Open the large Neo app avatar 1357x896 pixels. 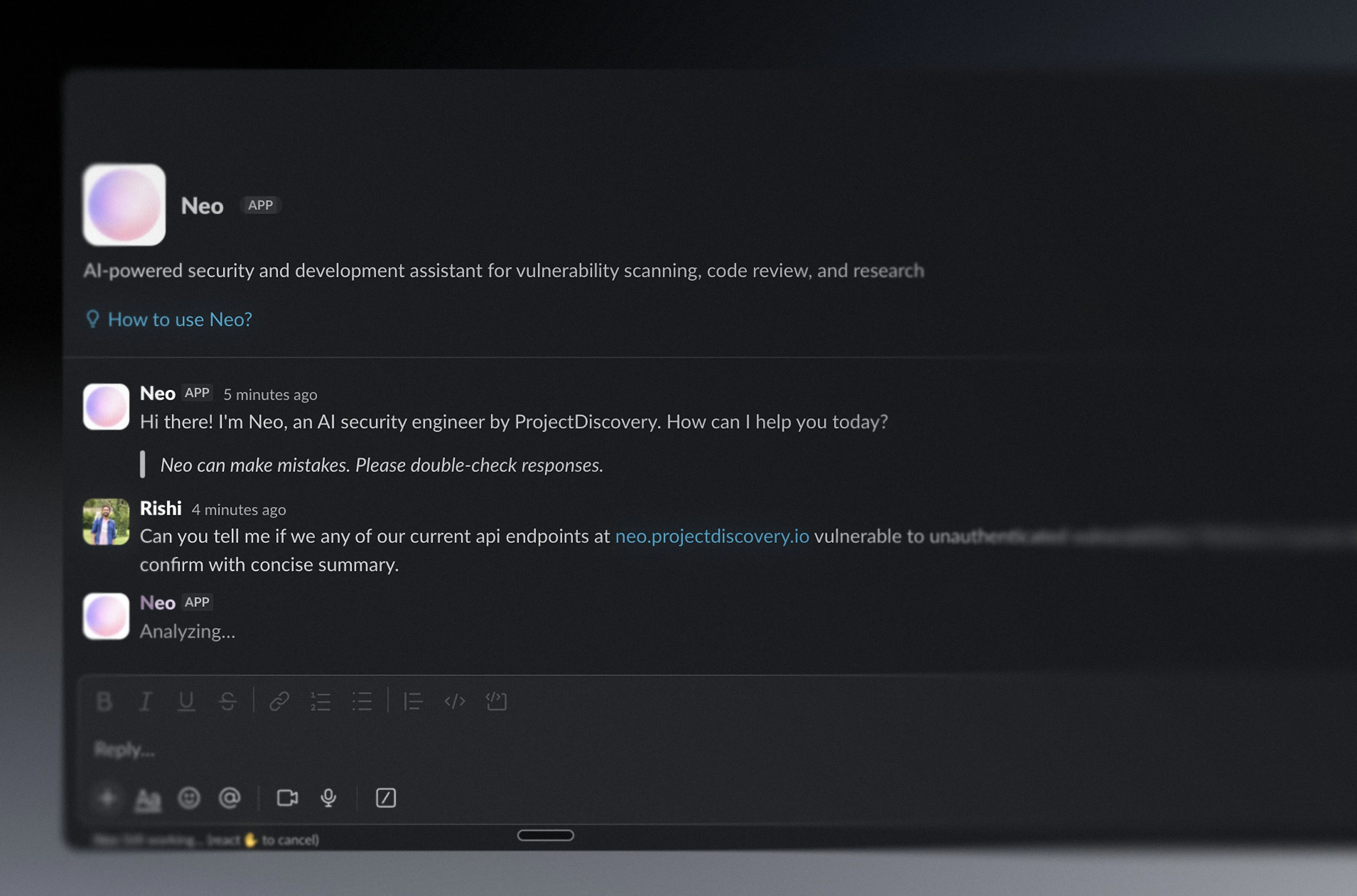(x=124, y=205)
